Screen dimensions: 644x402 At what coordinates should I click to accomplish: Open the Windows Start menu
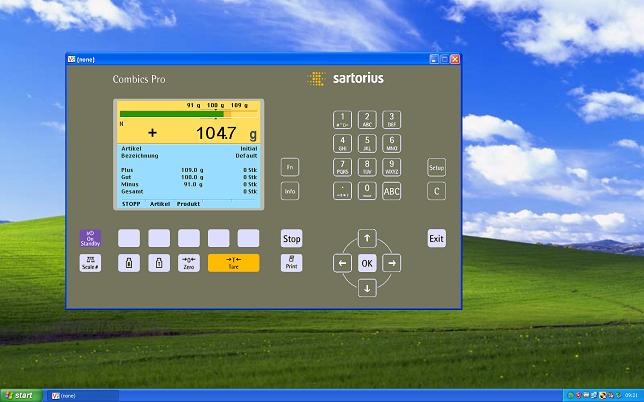click(x=21, y=395)
